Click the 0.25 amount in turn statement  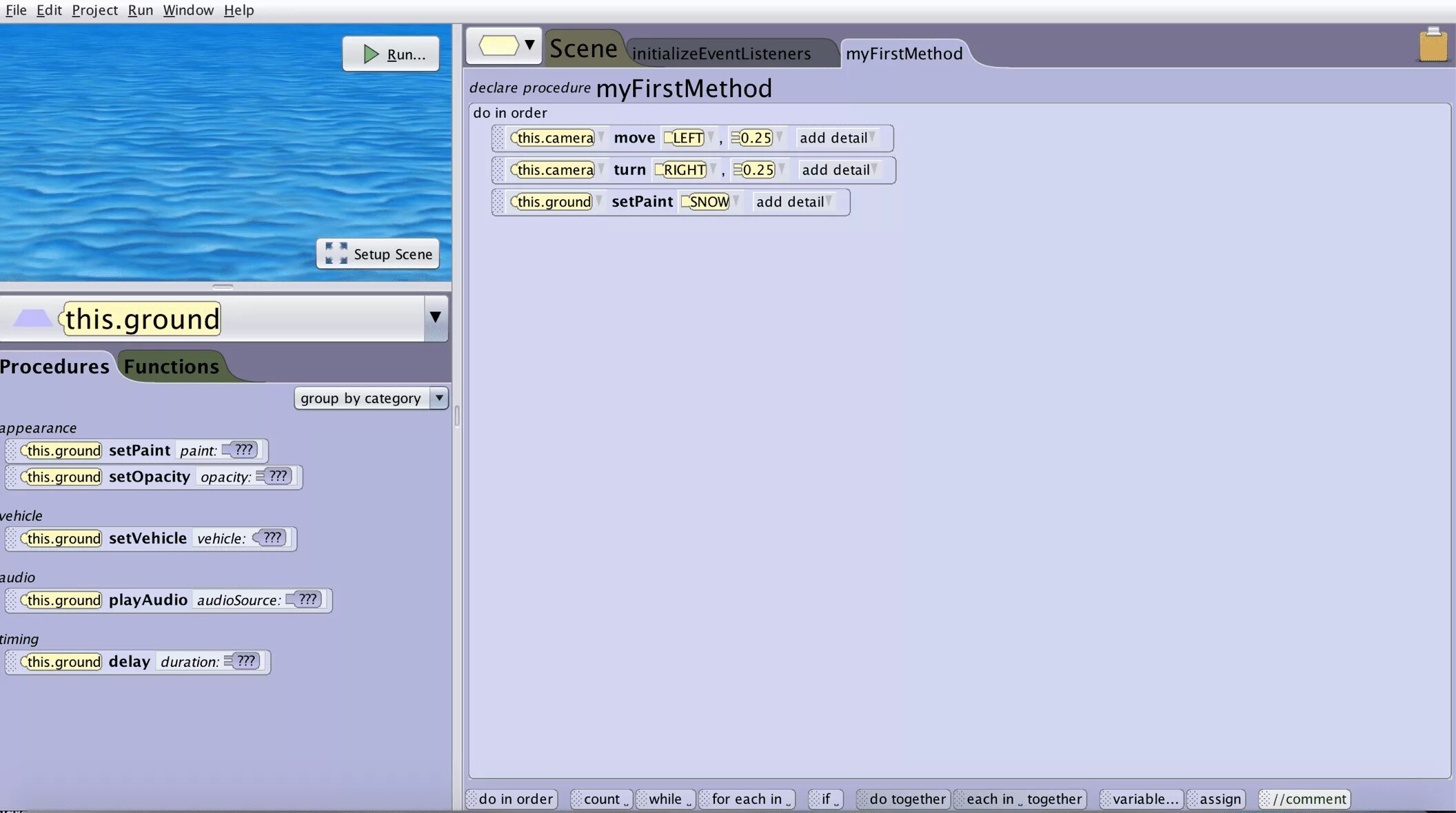click(757, 170)
